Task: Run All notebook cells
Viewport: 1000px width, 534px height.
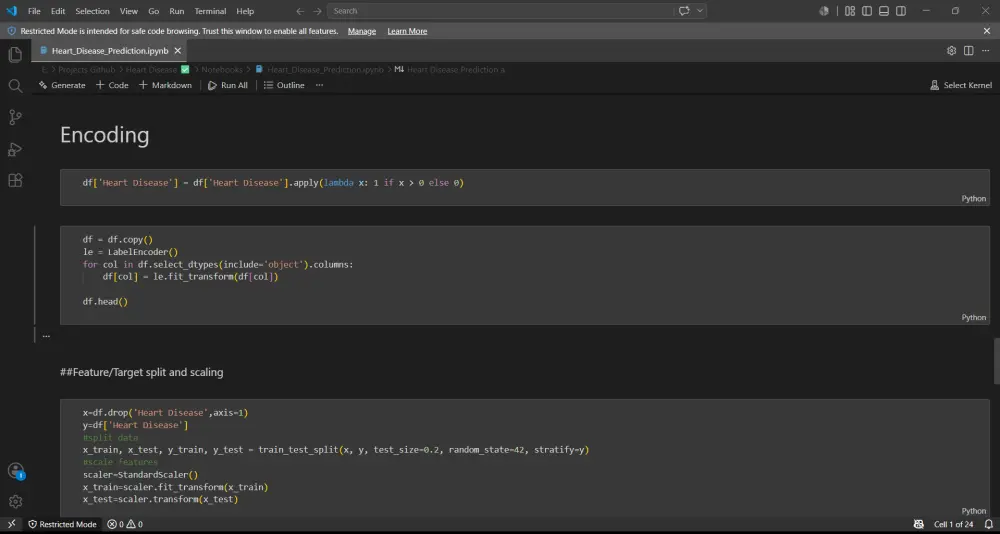Action: (228, 85)
